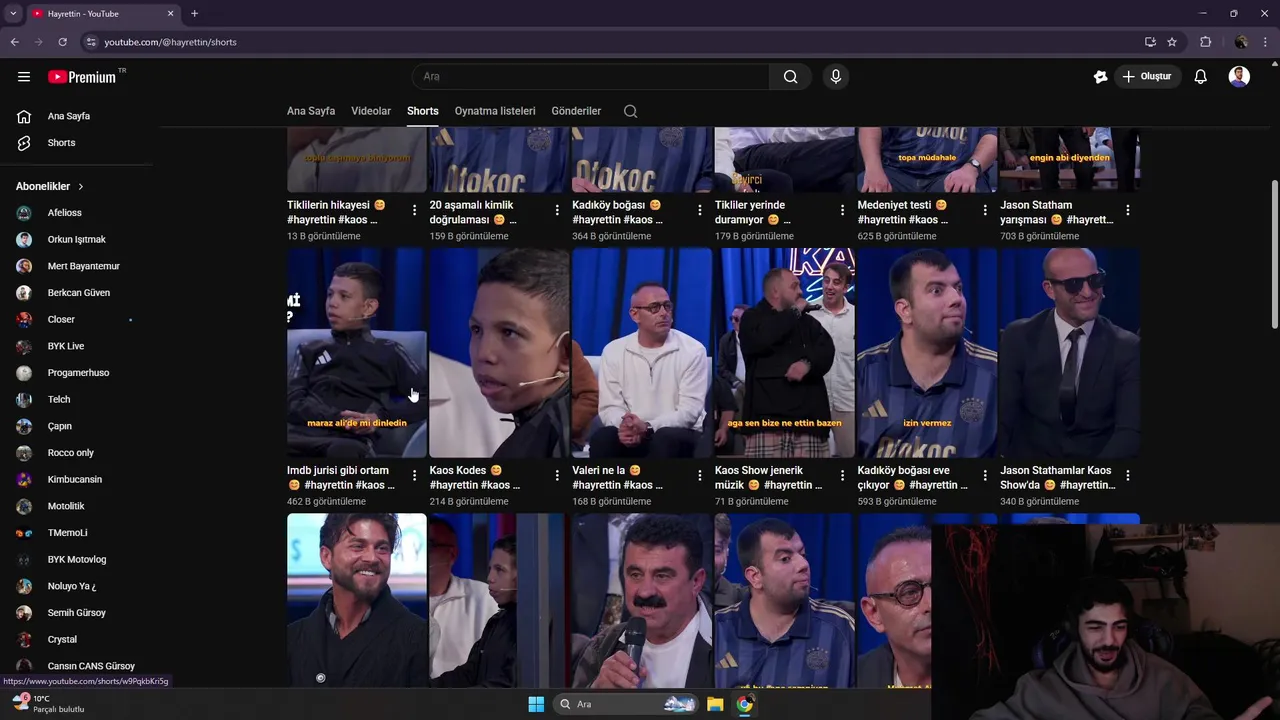The width and height of the screenshot is (1280, 720).
Task: Open the Chrome tab search dropdown
Action: click(x=13, y=14)
